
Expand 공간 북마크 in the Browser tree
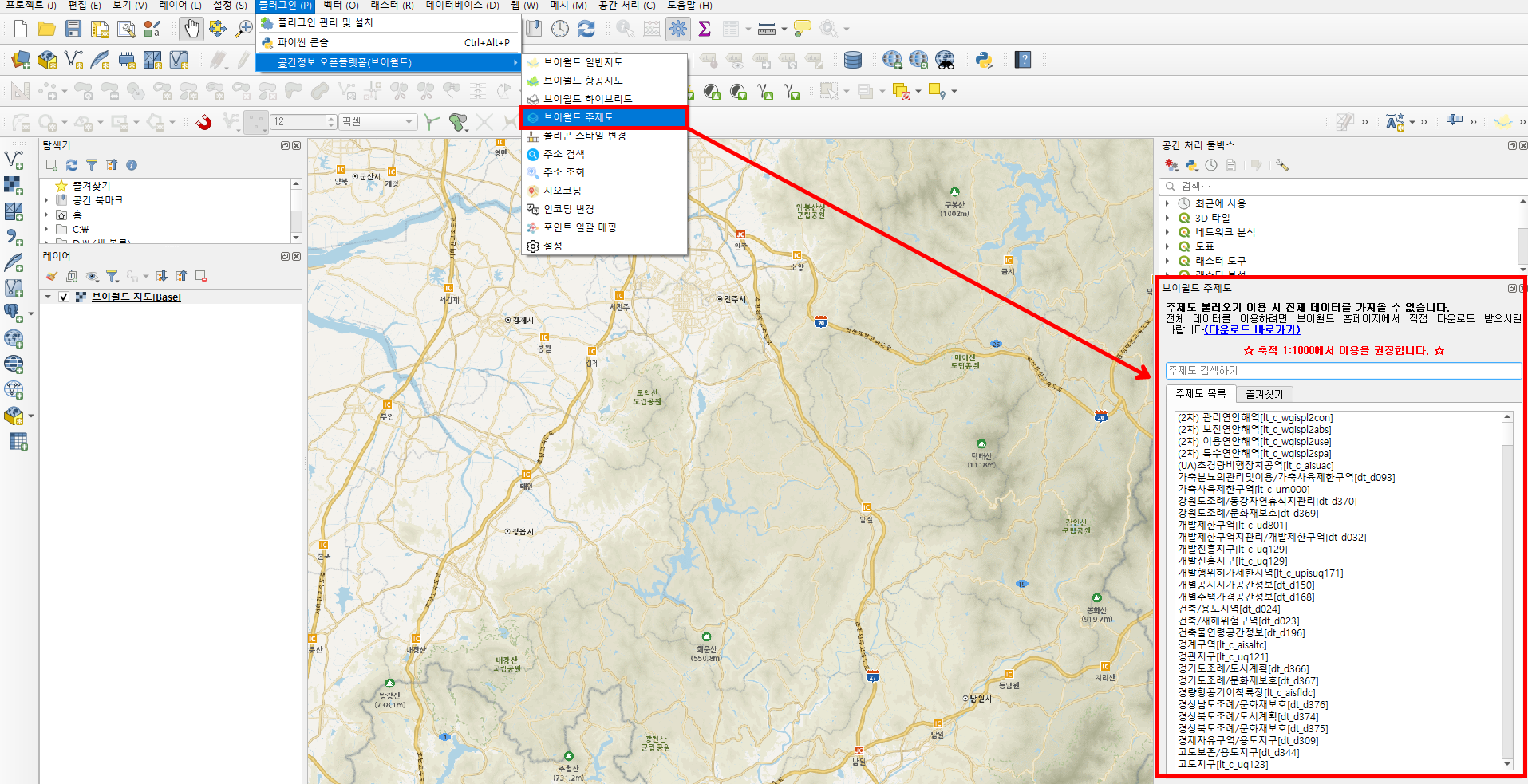[x=46, y=200]
